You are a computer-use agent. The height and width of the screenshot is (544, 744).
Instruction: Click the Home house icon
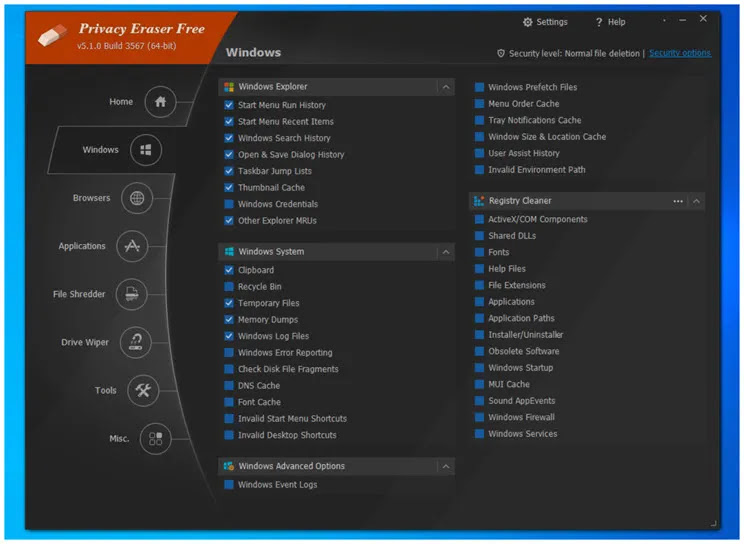coord(160,102)
